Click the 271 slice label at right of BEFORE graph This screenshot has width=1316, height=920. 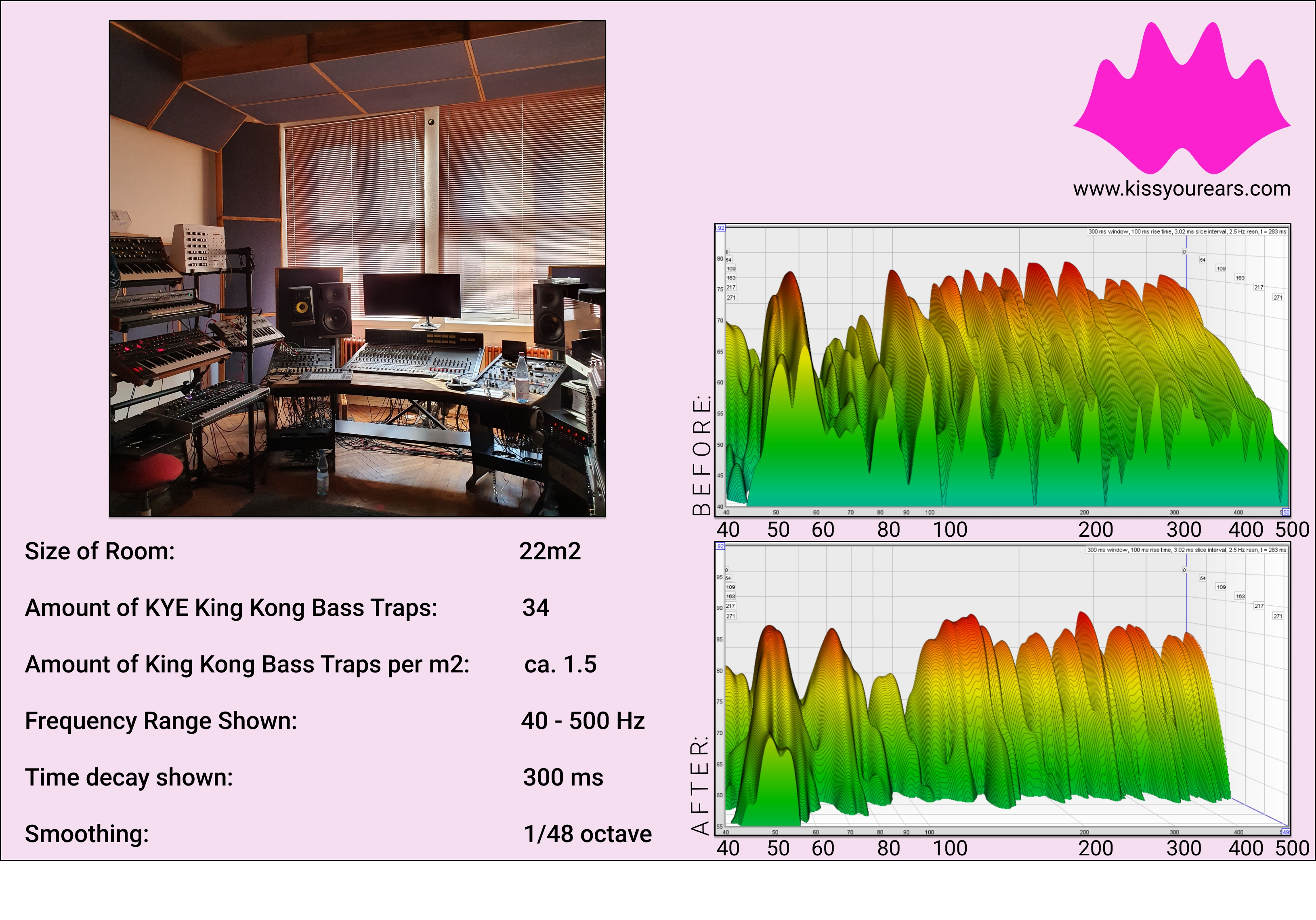tap(1278, 298)
